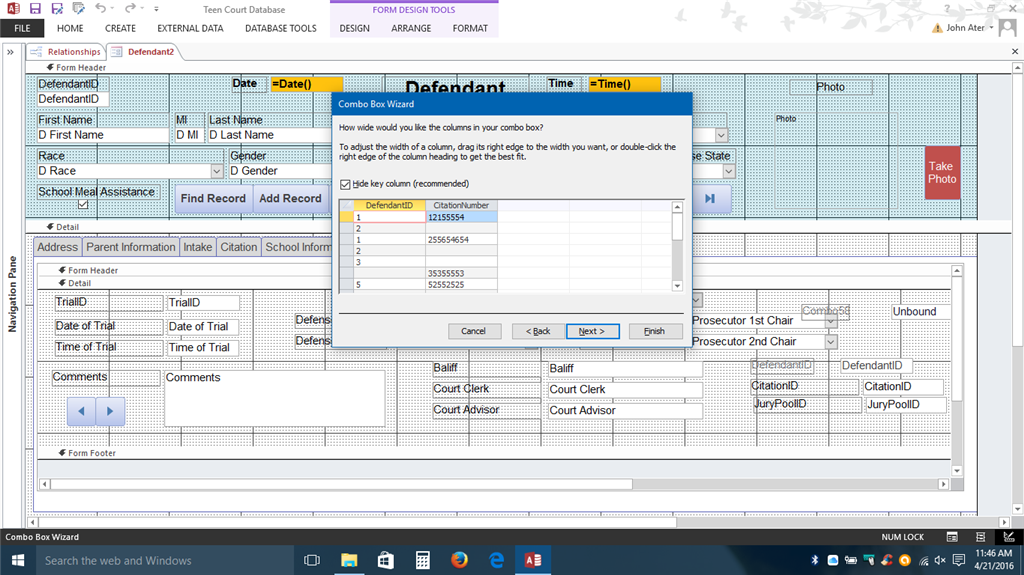Click the Back button in wizard
The width and height of the screenshot is (1024, 575).
(x=538, y=331)
